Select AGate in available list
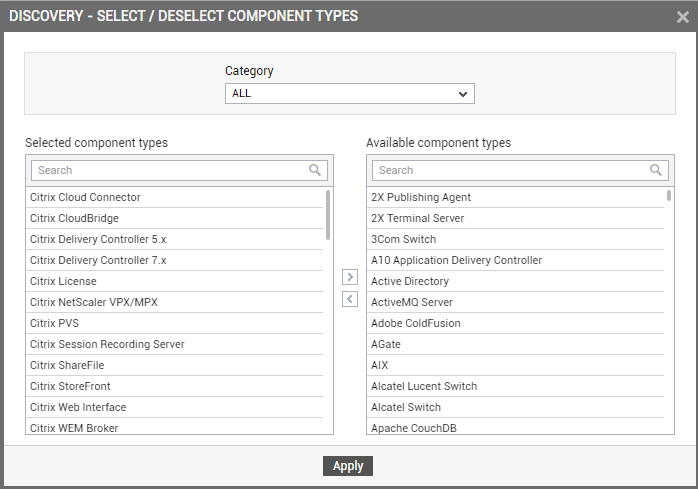698x489 pixels. [x=516, y=344]
